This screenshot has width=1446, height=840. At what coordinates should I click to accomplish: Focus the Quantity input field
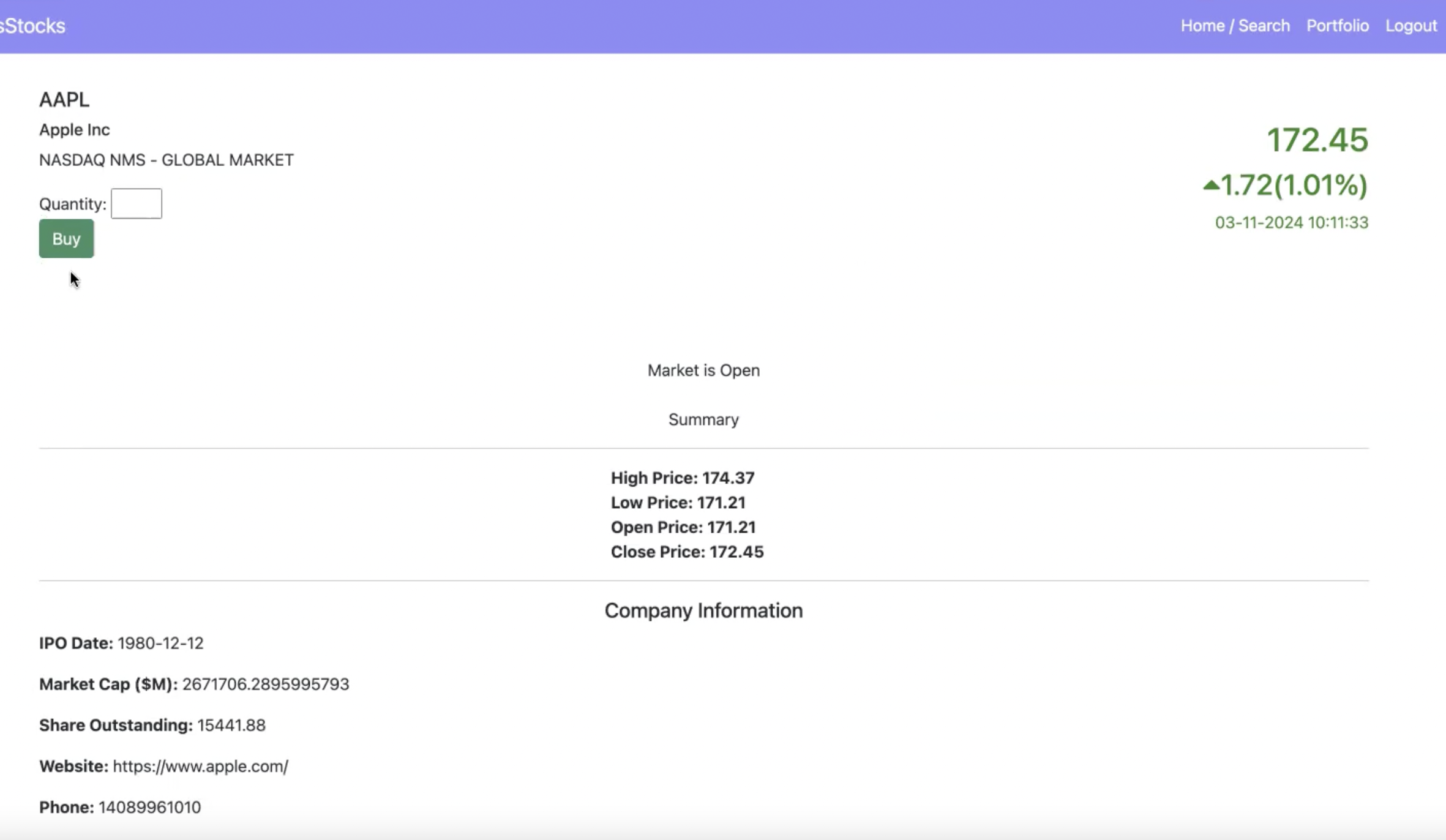136,204
